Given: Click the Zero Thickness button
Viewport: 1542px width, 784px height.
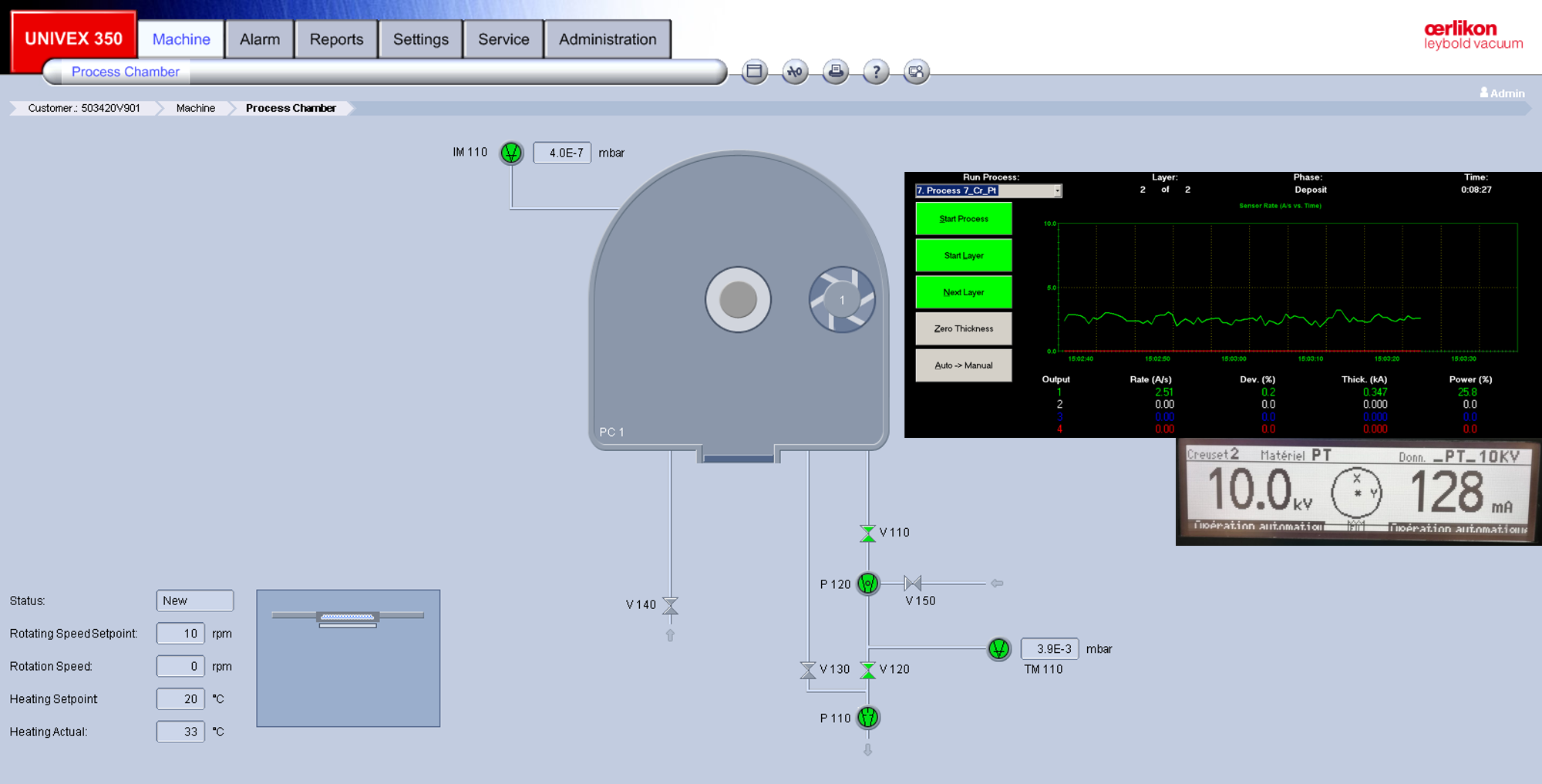Looking at the screenshot, I should (963, 328).
